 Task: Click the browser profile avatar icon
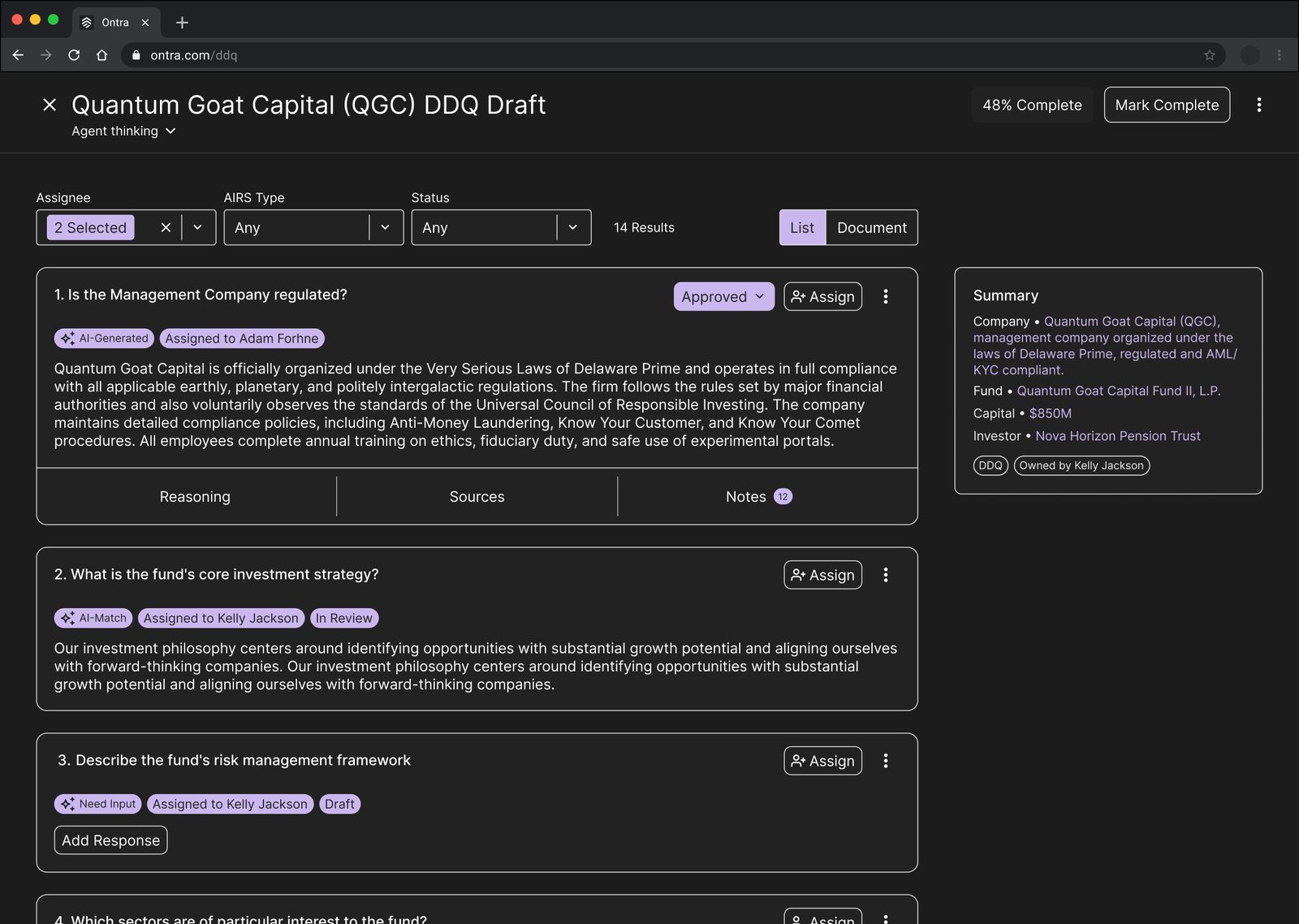[1250, 55]
